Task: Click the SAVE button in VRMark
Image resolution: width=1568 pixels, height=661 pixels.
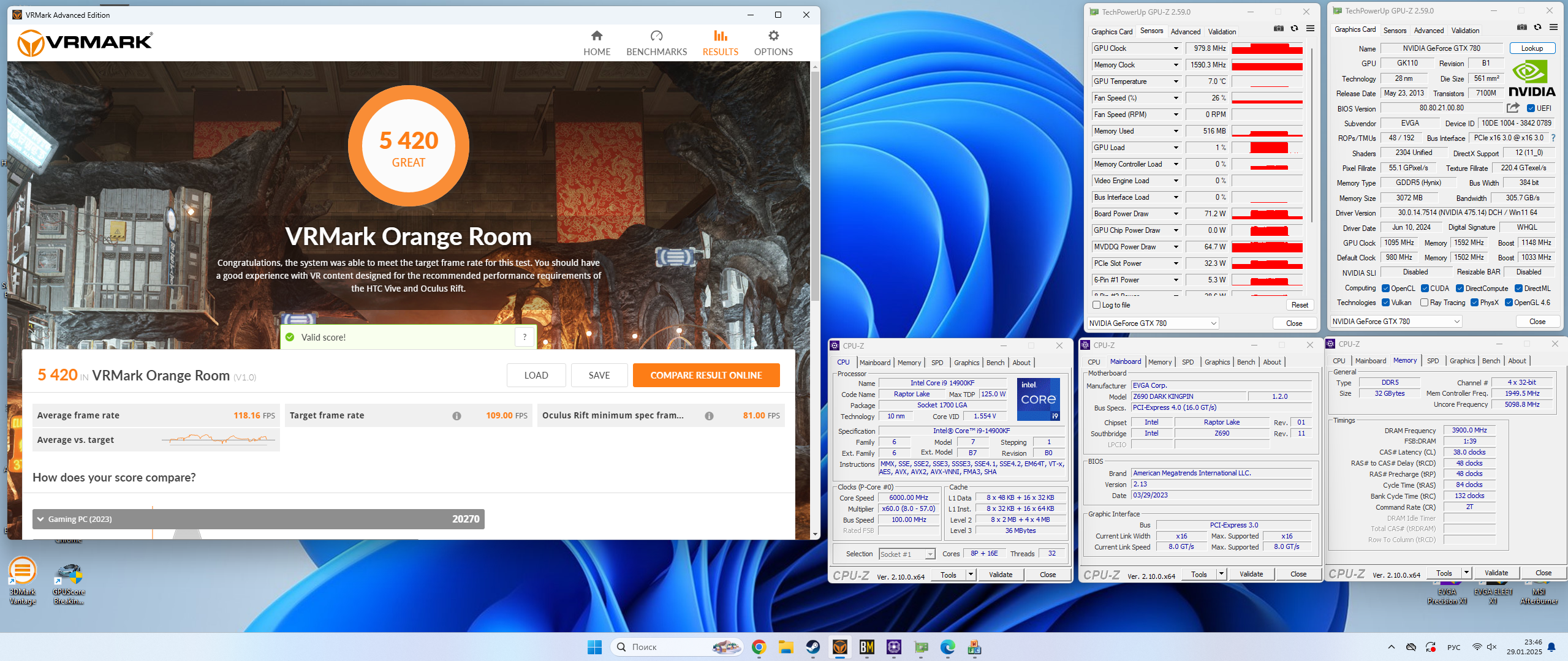Action: tap(599, 376)
